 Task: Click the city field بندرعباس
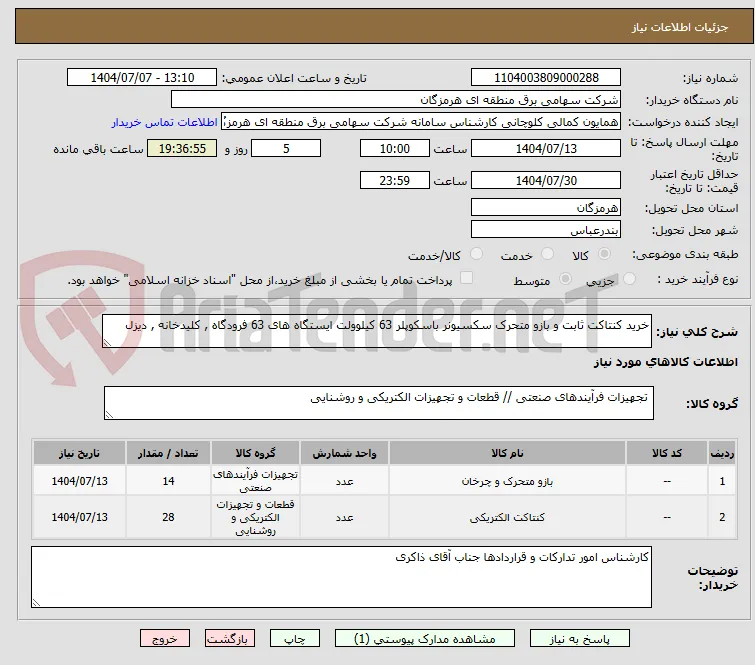coord(546,230)
